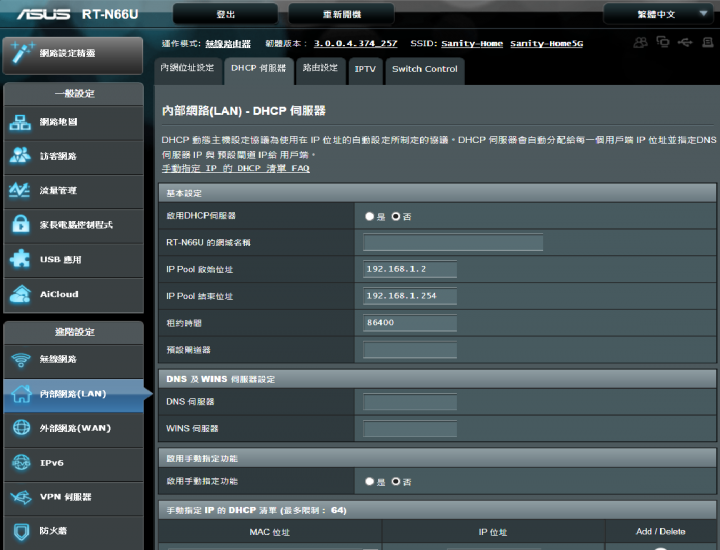Open USB 應用 puzzle piece icon
This screenshot has width=720, height=550.
pos(20,259)
